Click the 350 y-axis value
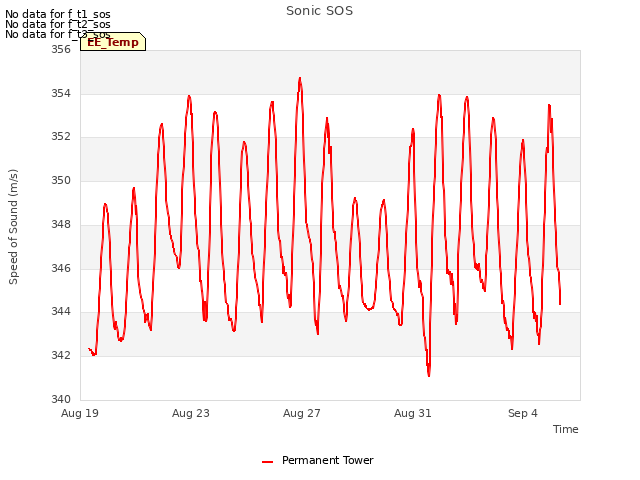Screen dimensions: 640x480 click(61, 180)
